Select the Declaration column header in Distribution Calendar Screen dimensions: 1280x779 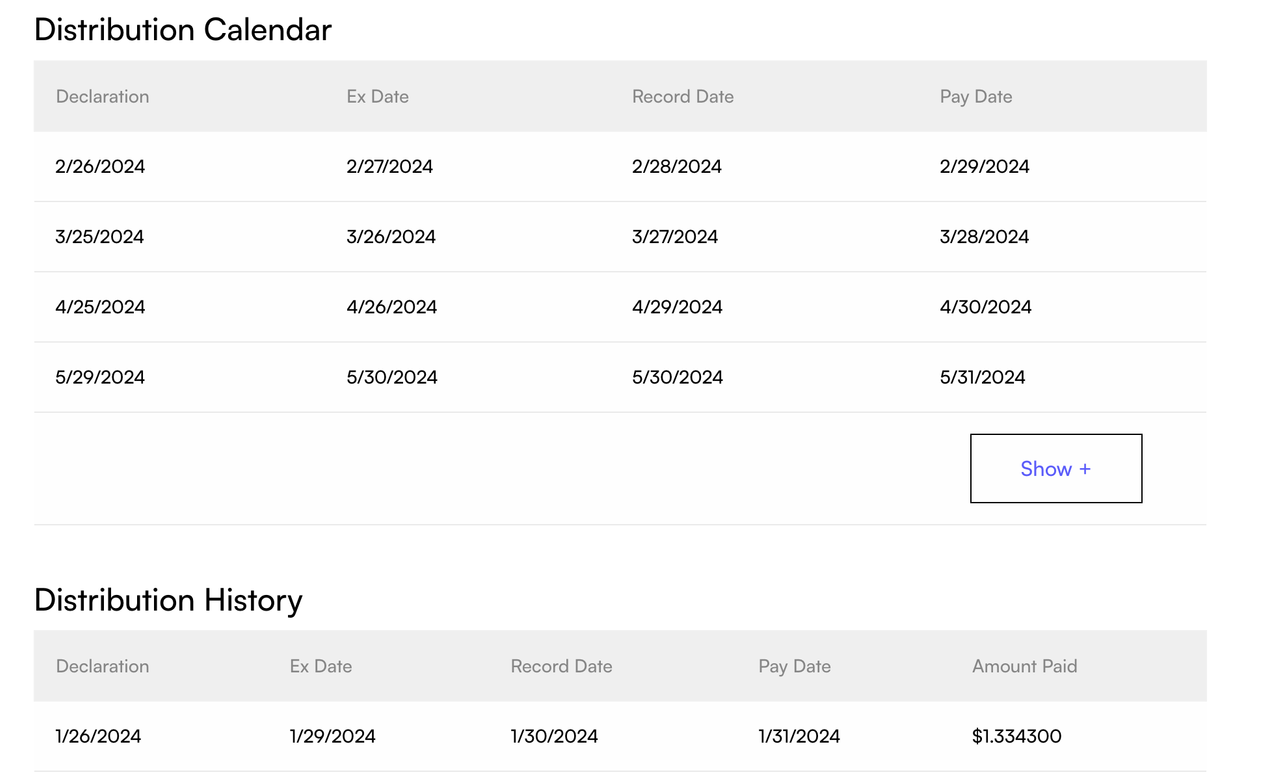[102, 96]
